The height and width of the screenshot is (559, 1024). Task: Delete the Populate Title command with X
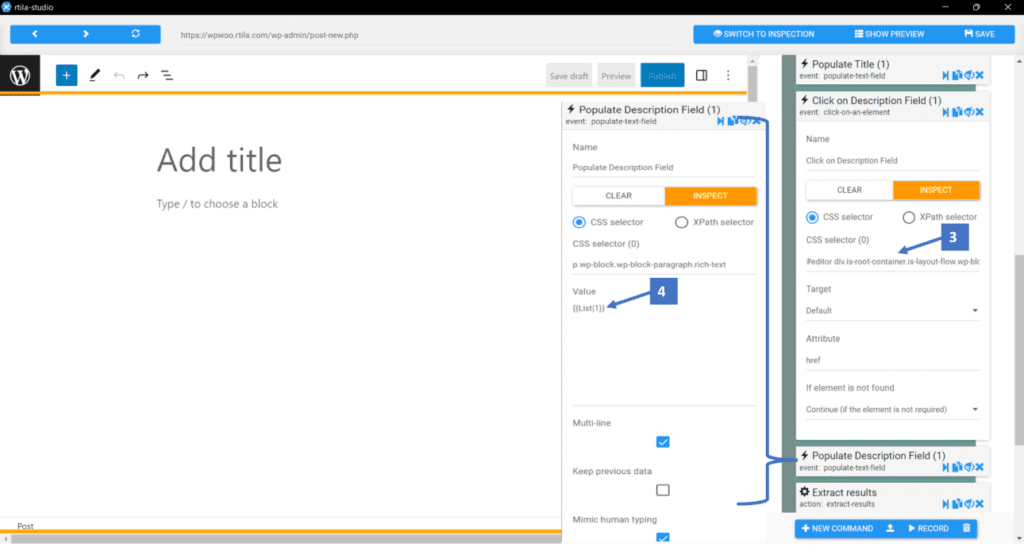980,76
